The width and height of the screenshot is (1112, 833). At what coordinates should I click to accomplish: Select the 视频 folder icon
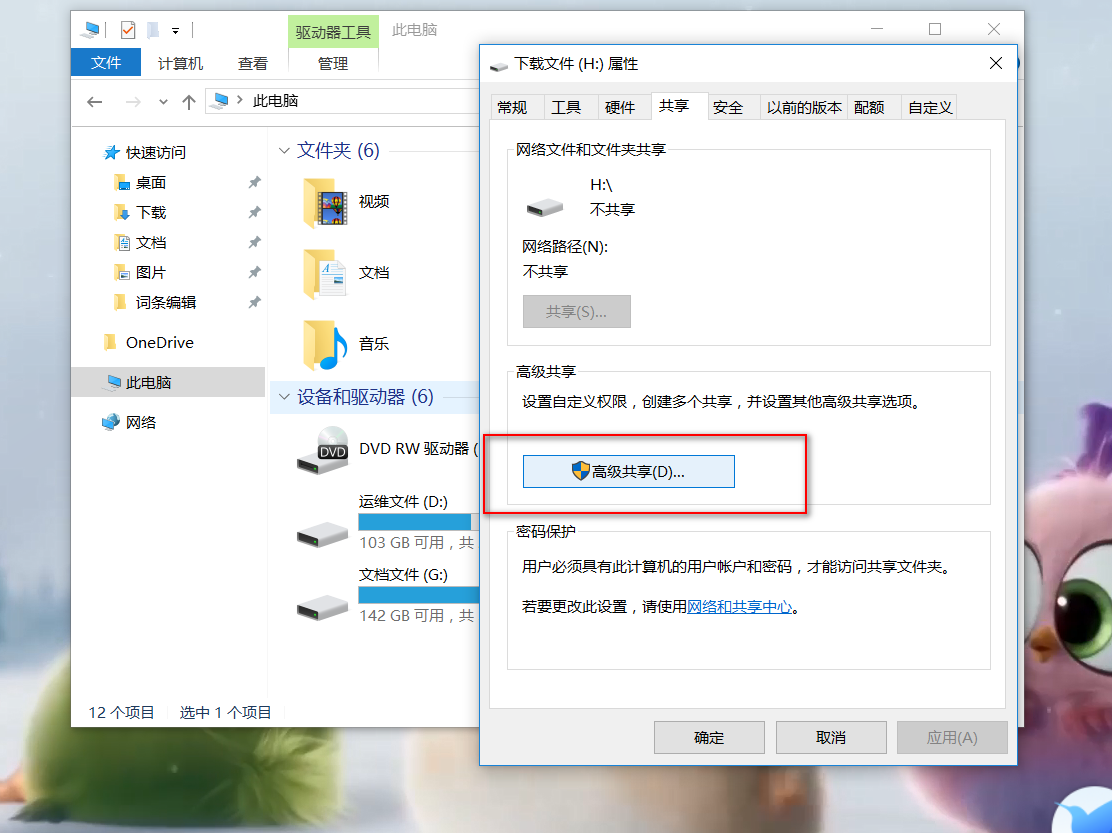(x=325, y=203)
